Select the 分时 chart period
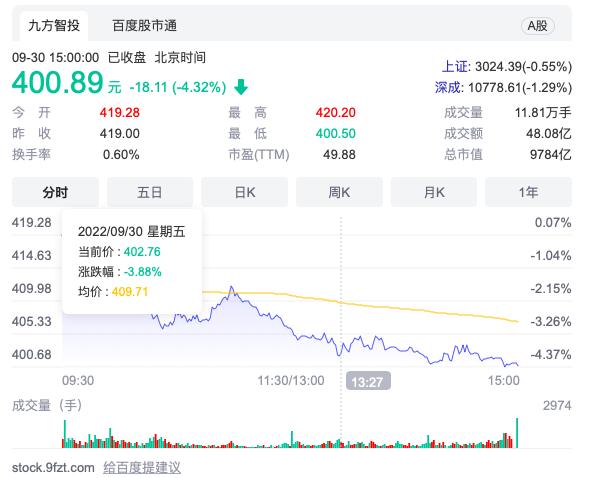 [x=55, y=191]
